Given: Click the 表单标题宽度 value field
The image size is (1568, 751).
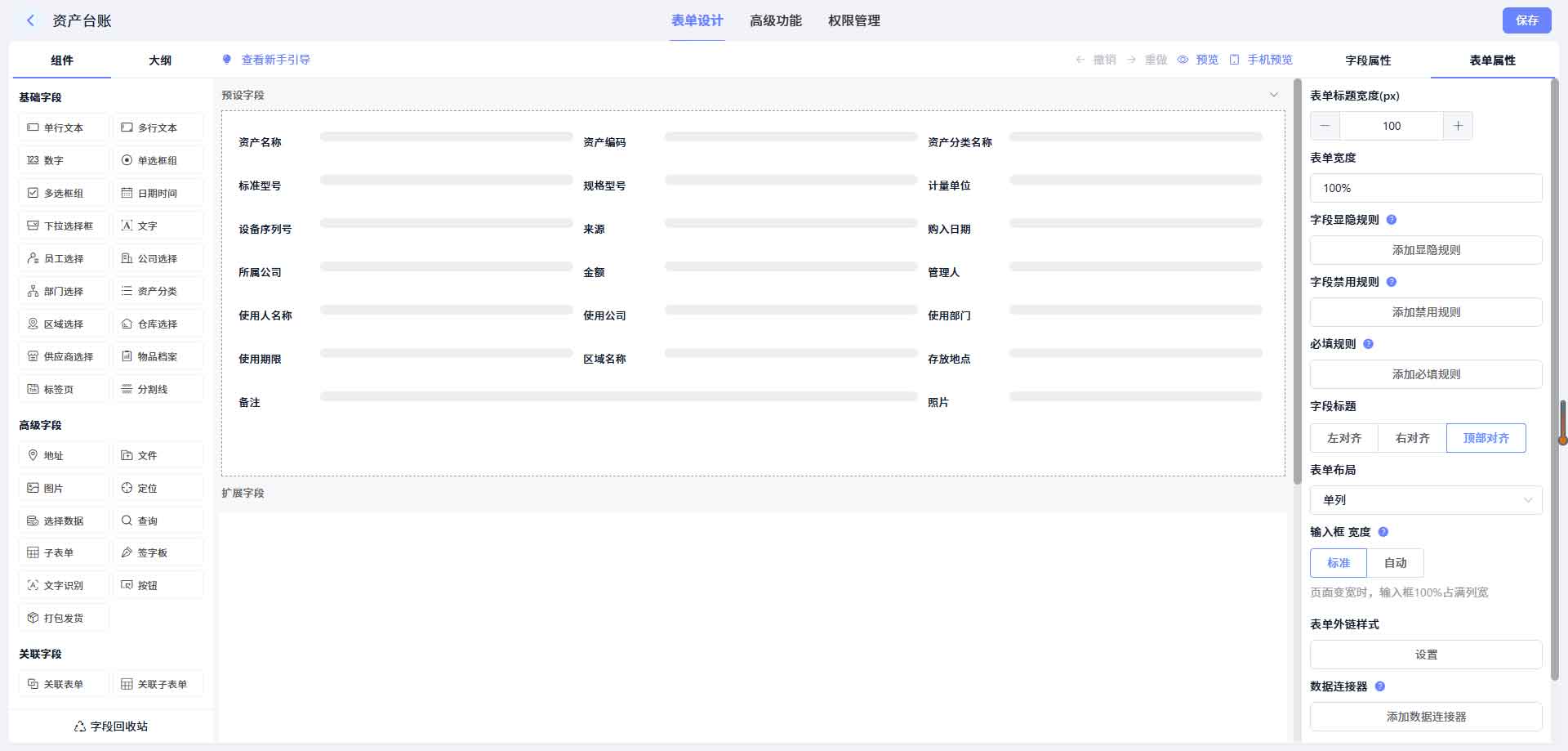Looking at the screenshot, I should 1392,126.
